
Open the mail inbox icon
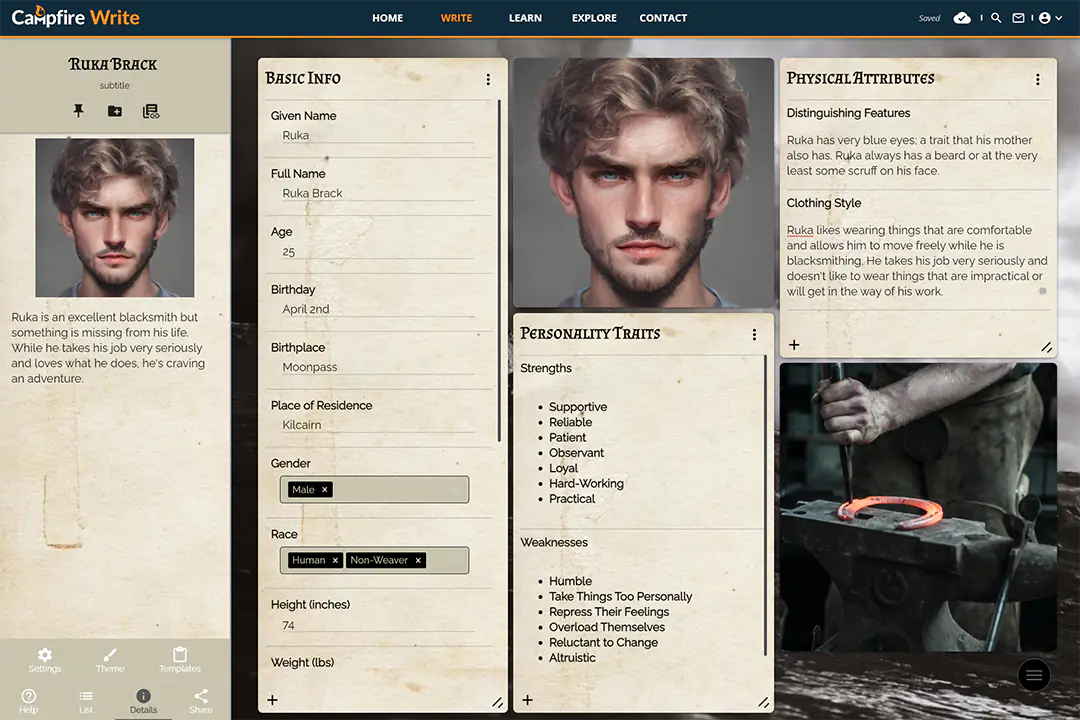pyautogui.click(x=1019, y=18)
